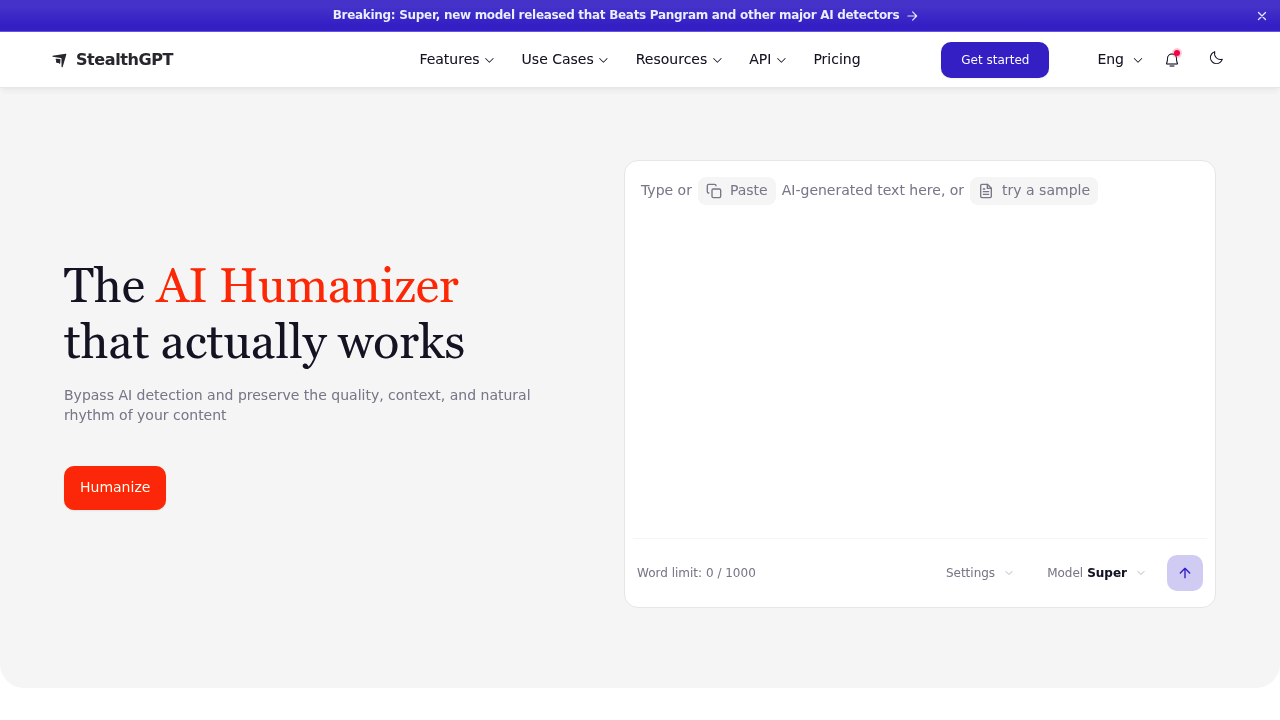Open the breaking news announcement link

626,16
